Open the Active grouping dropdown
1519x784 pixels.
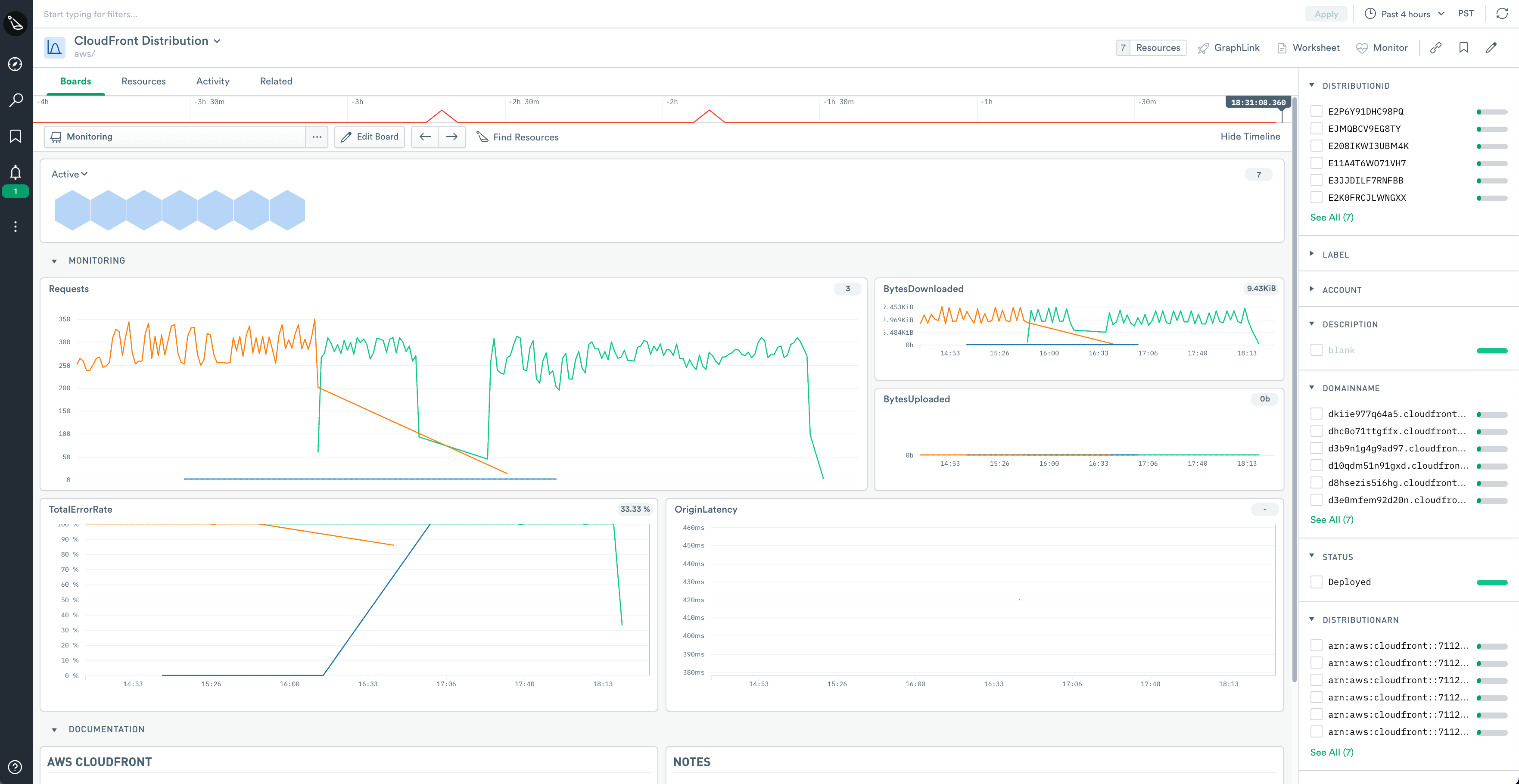coord(70,174)
